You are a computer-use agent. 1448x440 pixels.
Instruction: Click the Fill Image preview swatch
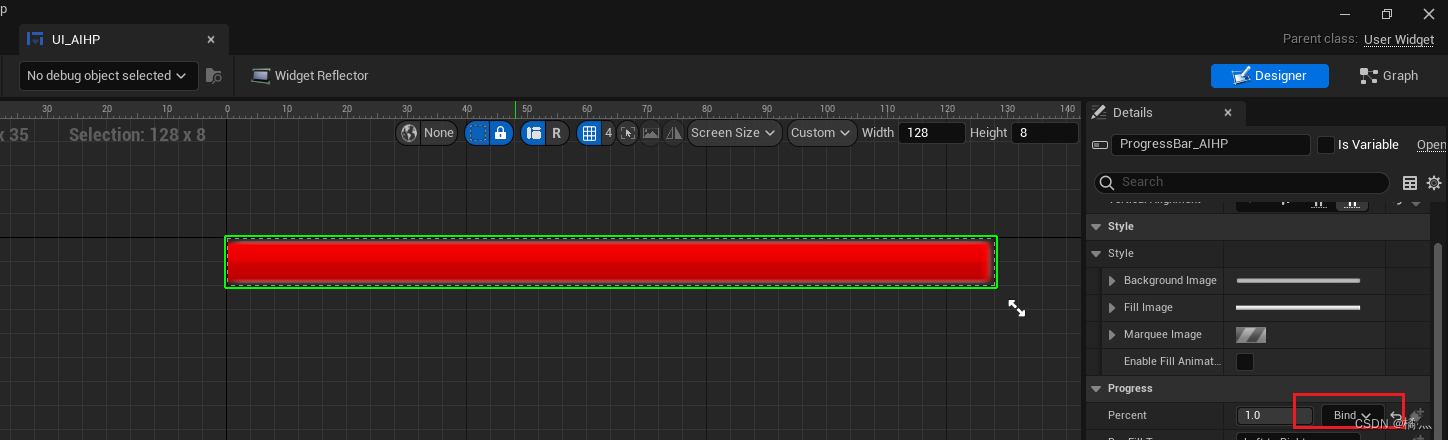[x=1298, y=307]
